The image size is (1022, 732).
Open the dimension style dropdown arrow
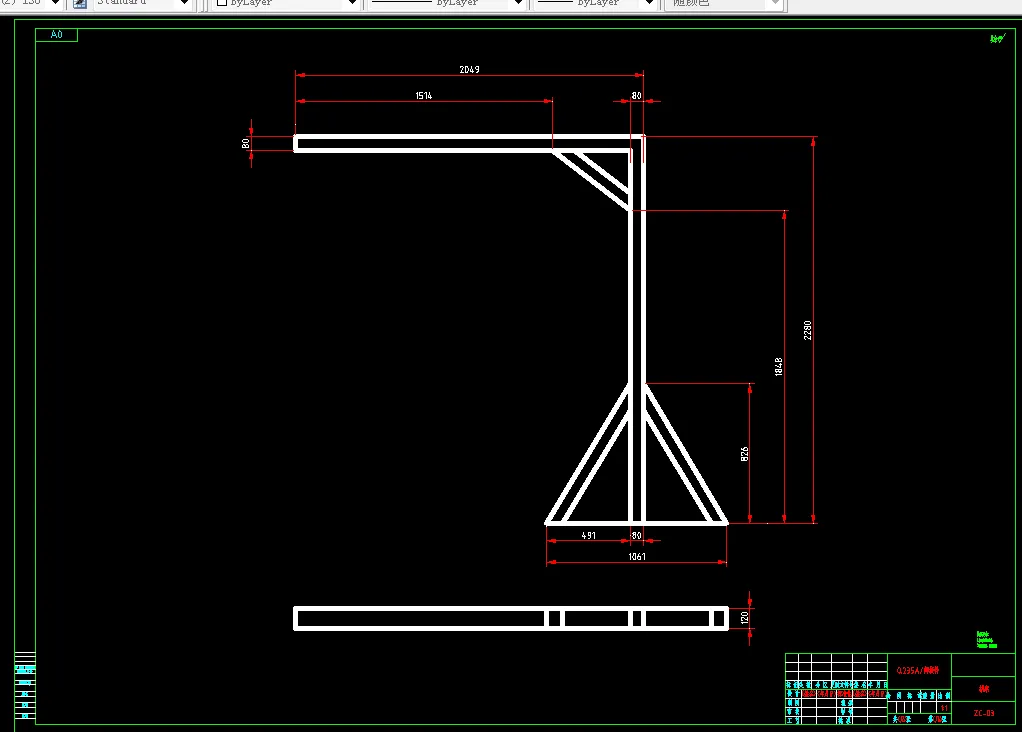tap(55, 3)
